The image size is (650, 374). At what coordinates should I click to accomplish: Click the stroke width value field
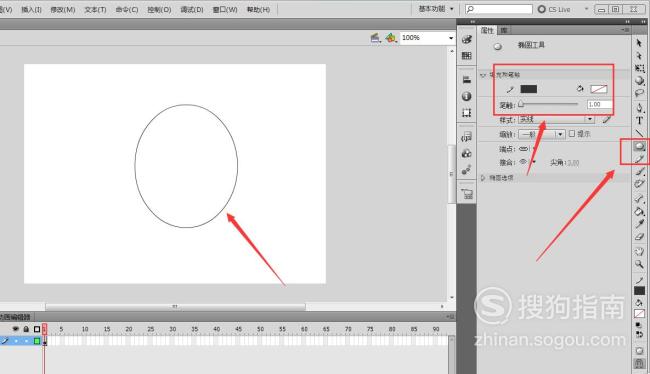point(599,104)
